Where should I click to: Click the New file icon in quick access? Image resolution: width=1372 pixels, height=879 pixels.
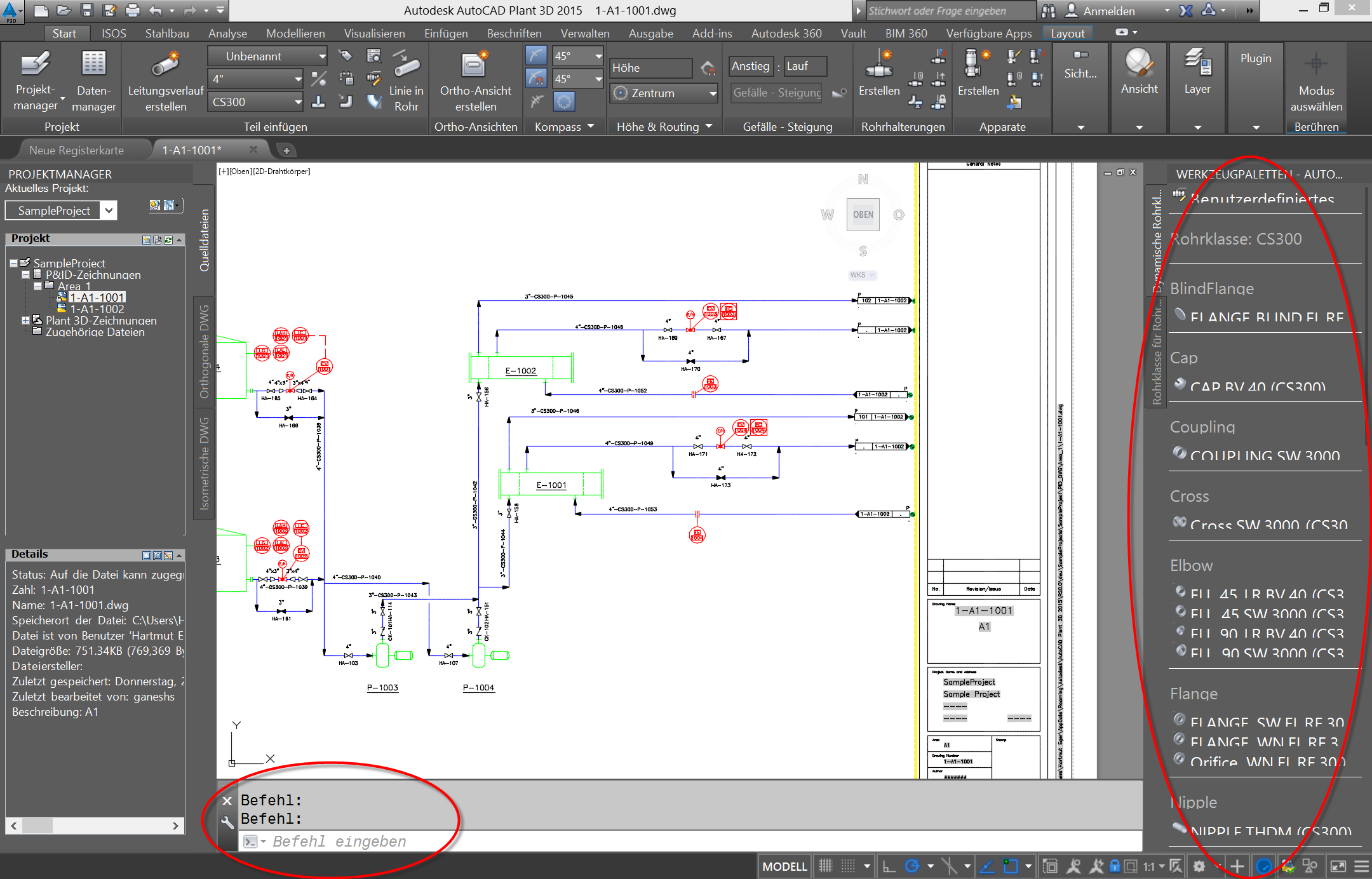click(x=41, y=10)
